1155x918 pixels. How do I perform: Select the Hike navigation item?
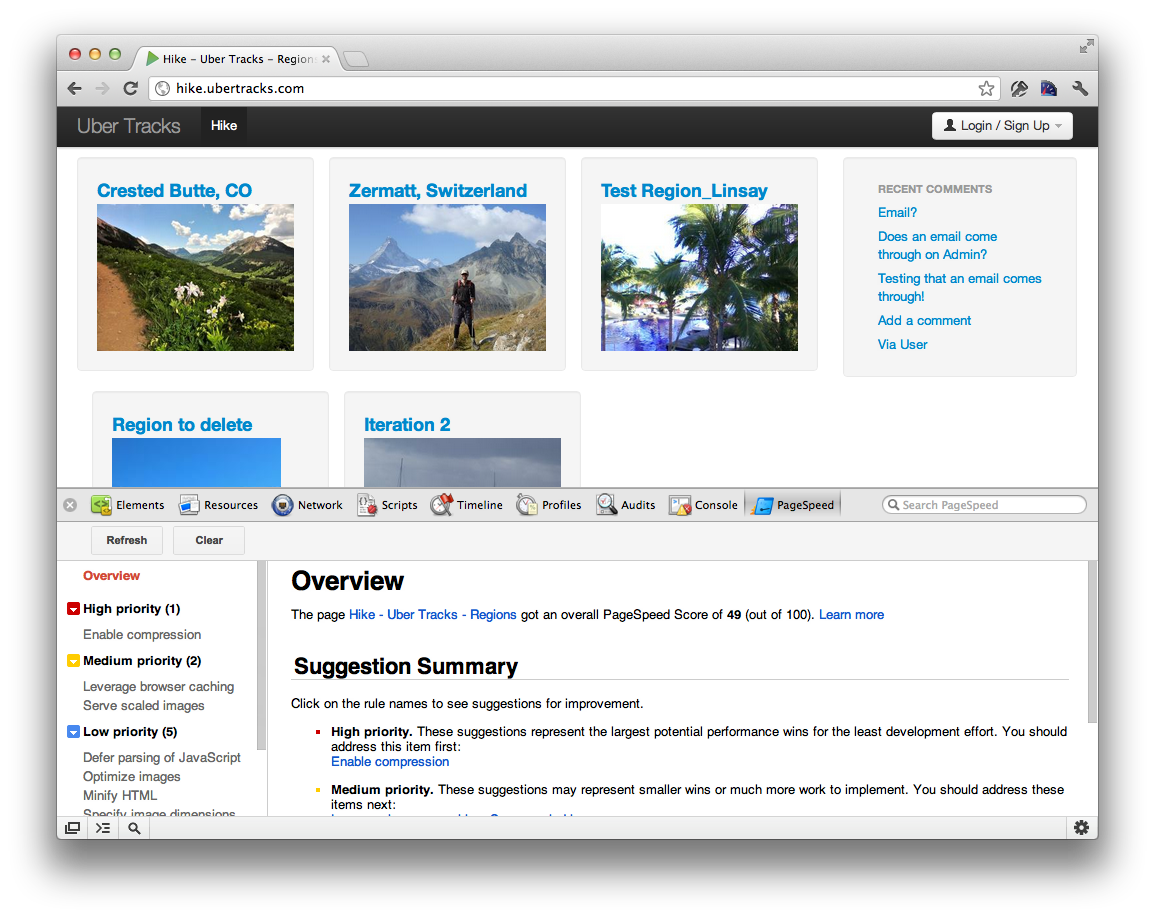[224, 126]
